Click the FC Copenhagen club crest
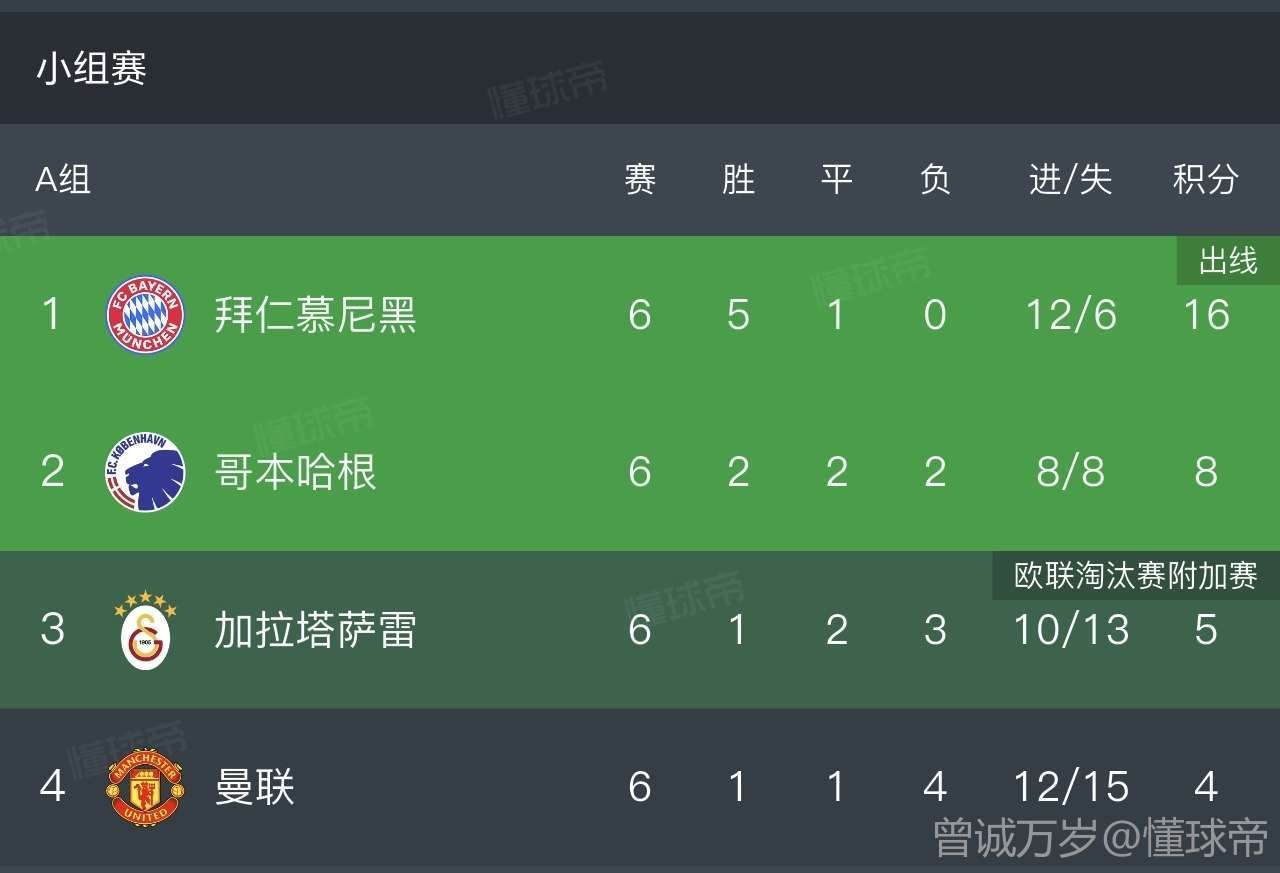 point(146,472)
